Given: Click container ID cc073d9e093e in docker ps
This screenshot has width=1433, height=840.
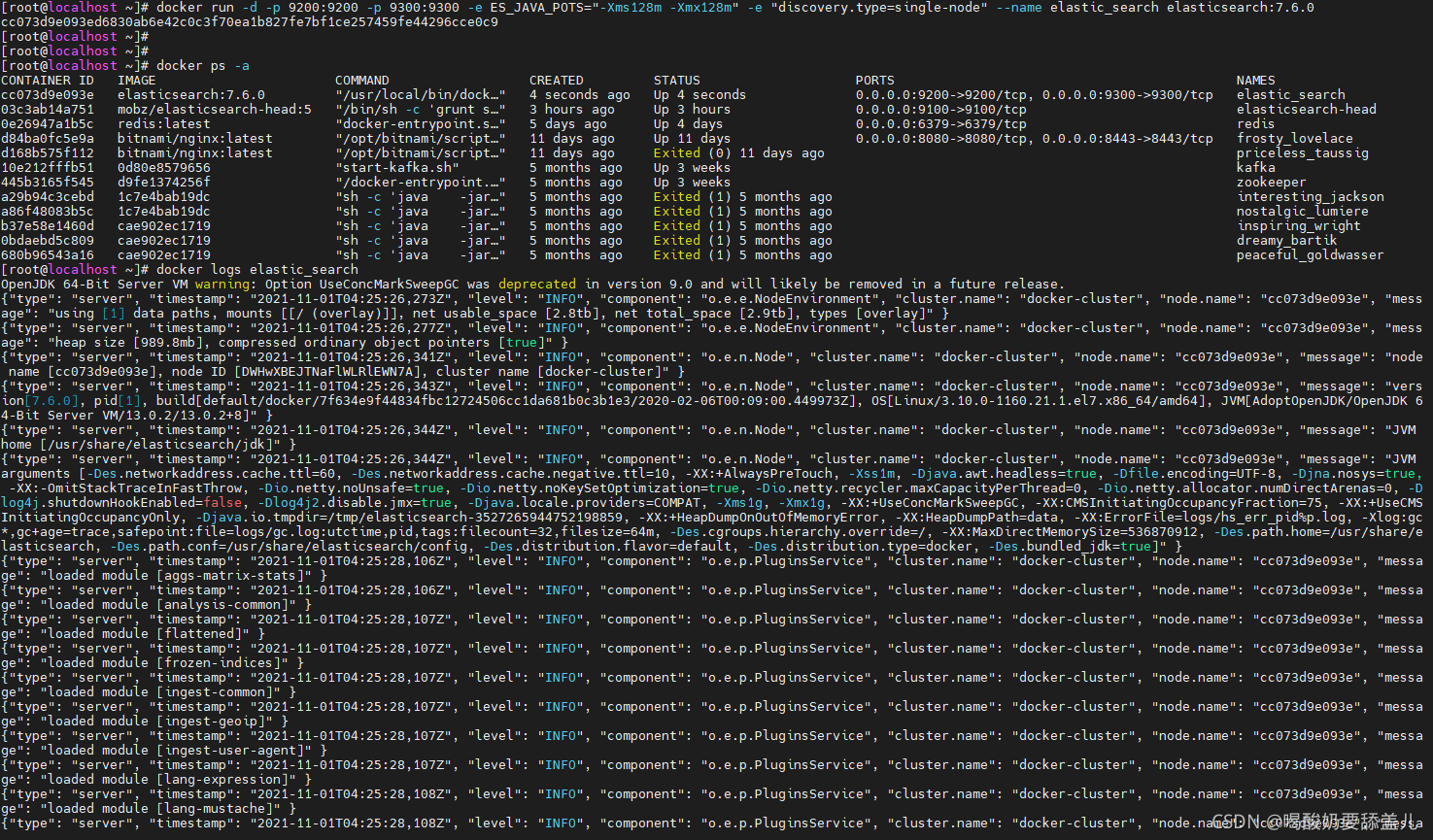Looking at the screenshot, I should [x=48, y=95].
